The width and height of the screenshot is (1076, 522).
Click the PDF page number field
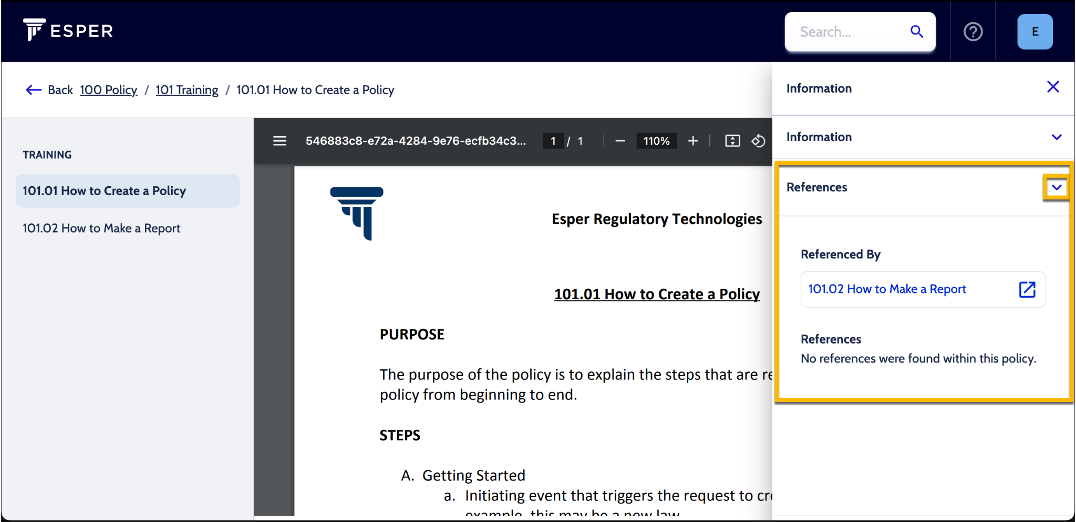(x=552, y=141)
